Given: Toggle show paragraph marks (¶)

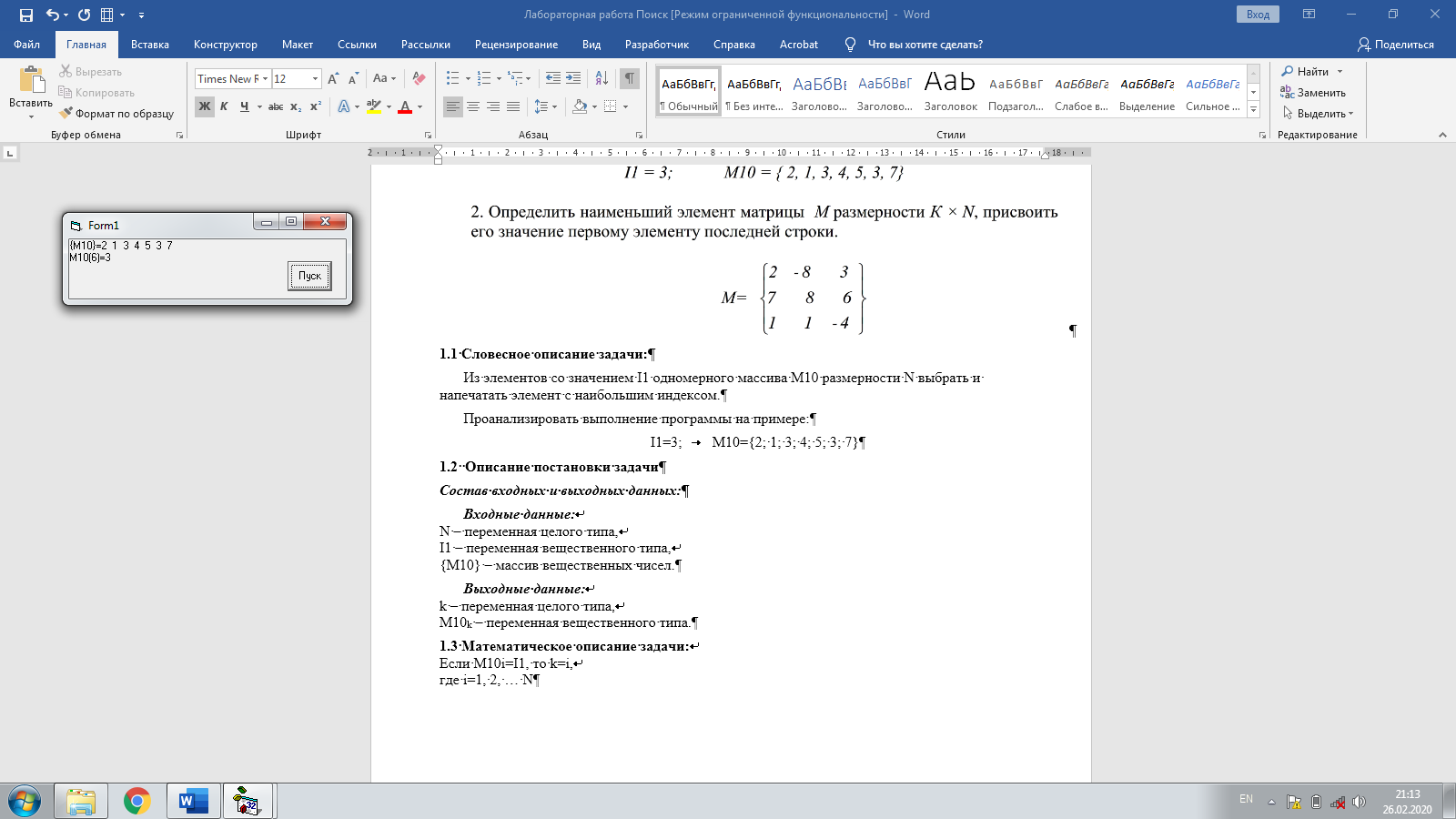Looking at the screenshot, I should point(630,79).
